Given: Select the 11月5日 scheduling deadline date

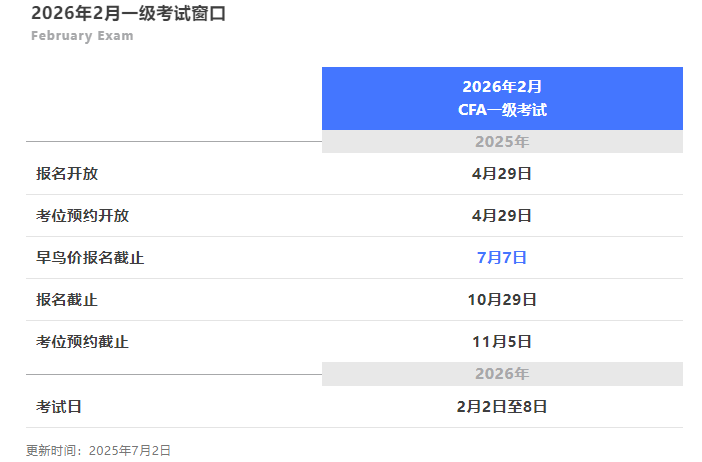Looking at the screenshot, I should (x=502, y=342).
